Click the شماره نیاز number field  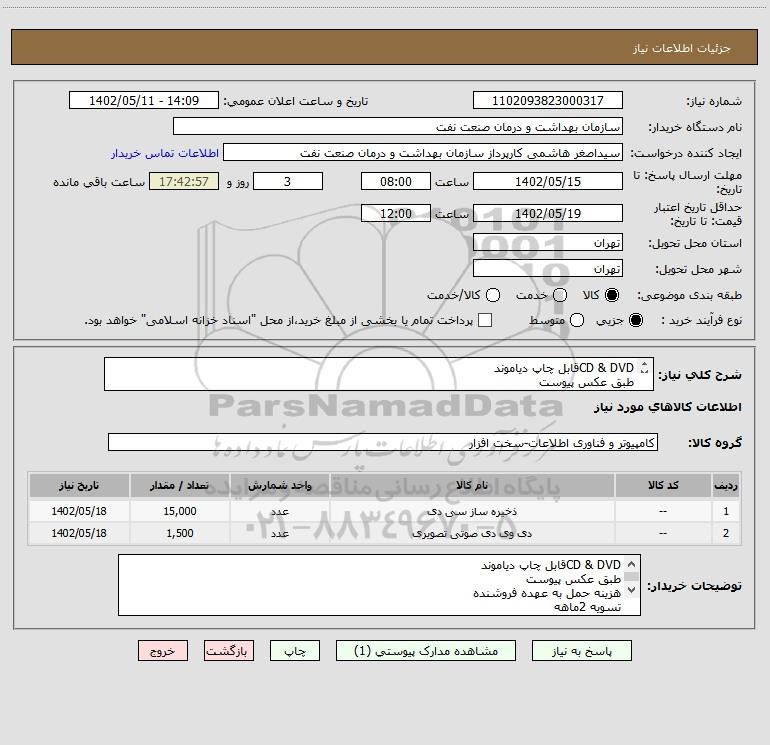coord(548,100)
